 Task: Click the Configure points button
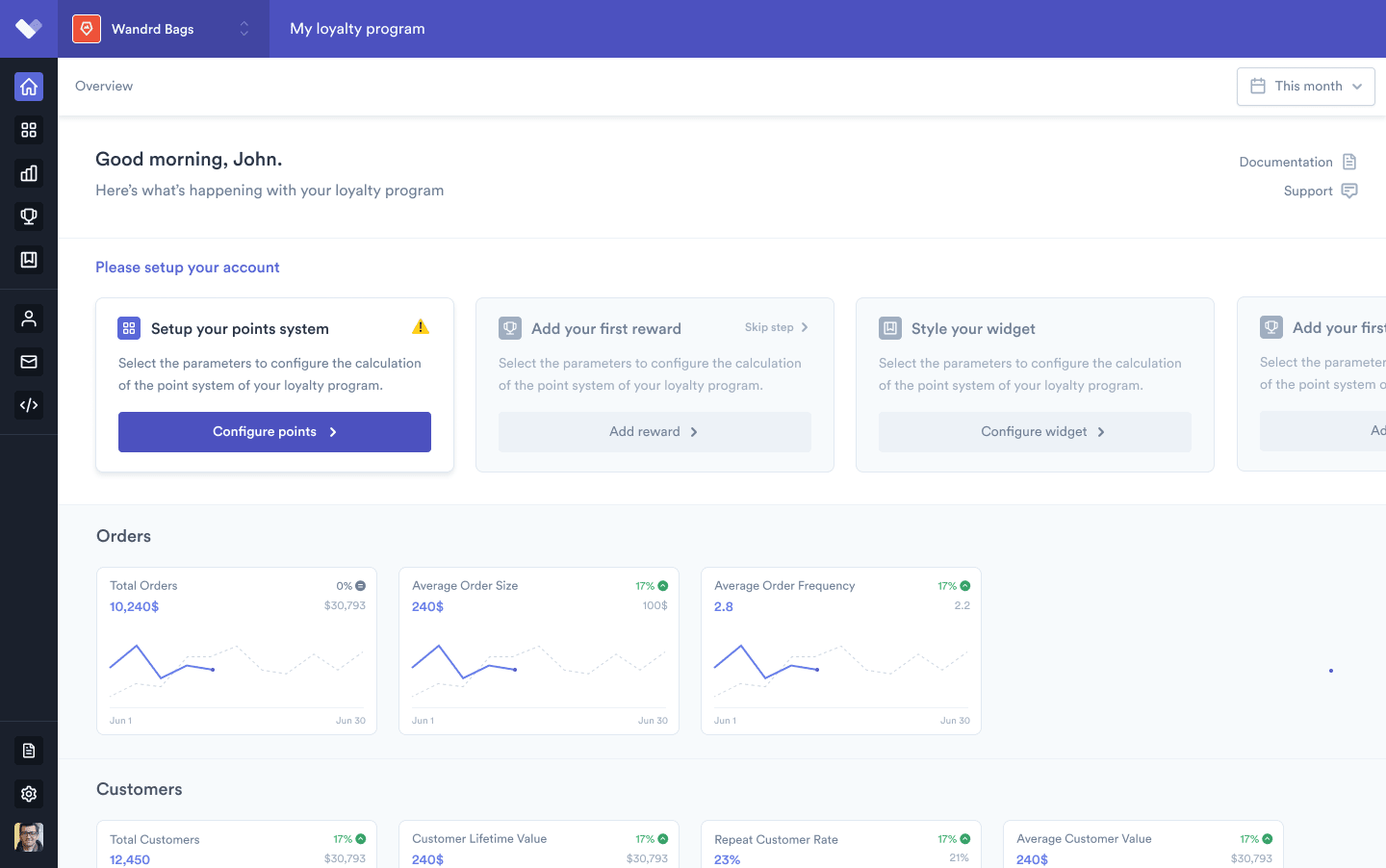coord(274,432)
